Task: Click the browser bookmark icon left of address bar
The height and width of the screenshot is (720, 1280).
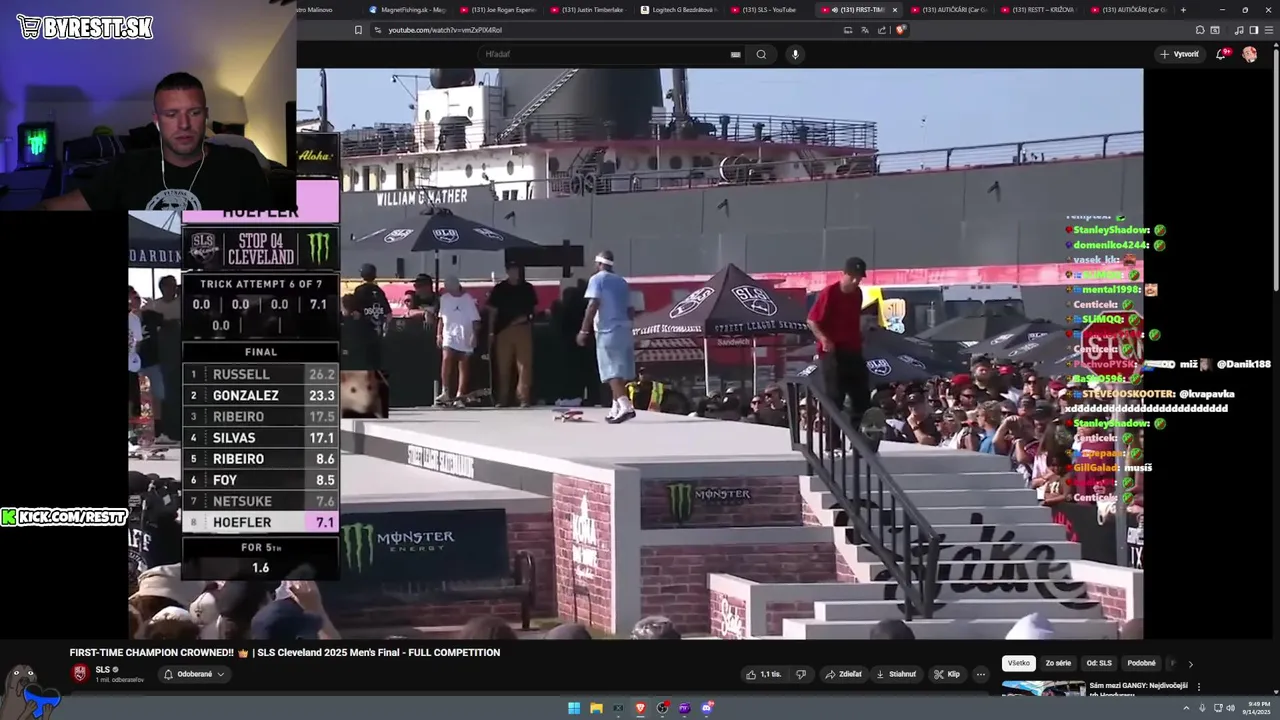Action: point(358,30)
